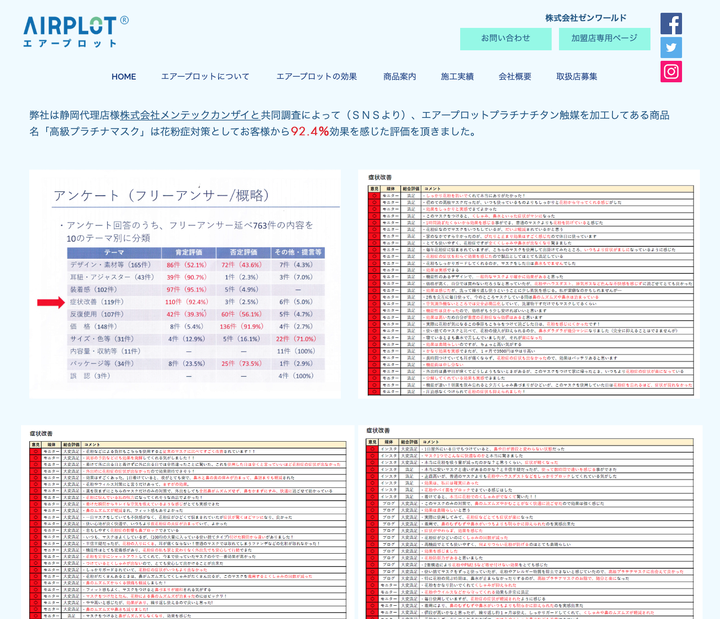Screen dimensions: 720x619
Task: Click the 110件（92.4%）table cell
Action: click(187, 302)
